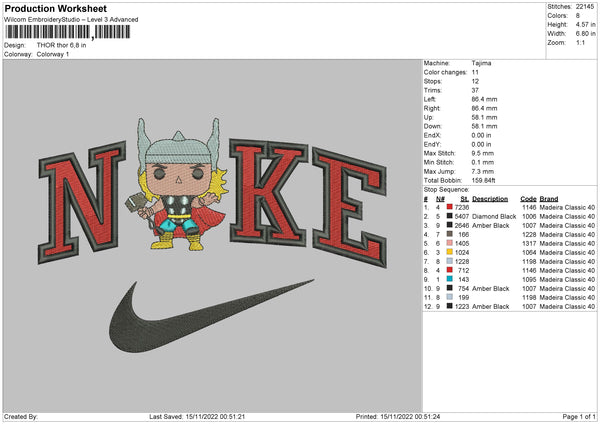Click the black swatch in stop row 3
Viewport: 600px width, 424px height.
450,225
